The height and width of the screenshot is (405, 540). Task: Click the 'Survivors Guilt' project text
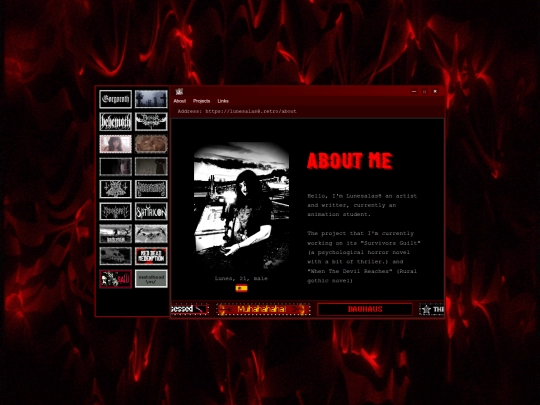(x=390, y=243)
